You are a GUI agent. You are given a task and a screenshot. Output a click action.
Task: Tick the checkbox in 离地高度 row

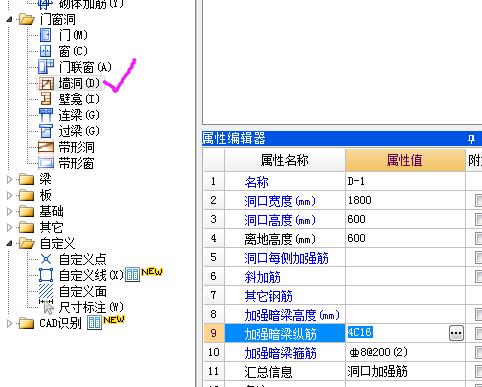click(x=479, y=238)
